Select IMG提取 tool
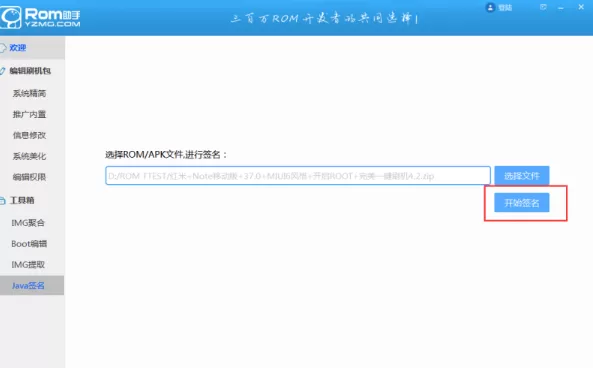Viewport: 593px width, 368px height. click(28, 264)
